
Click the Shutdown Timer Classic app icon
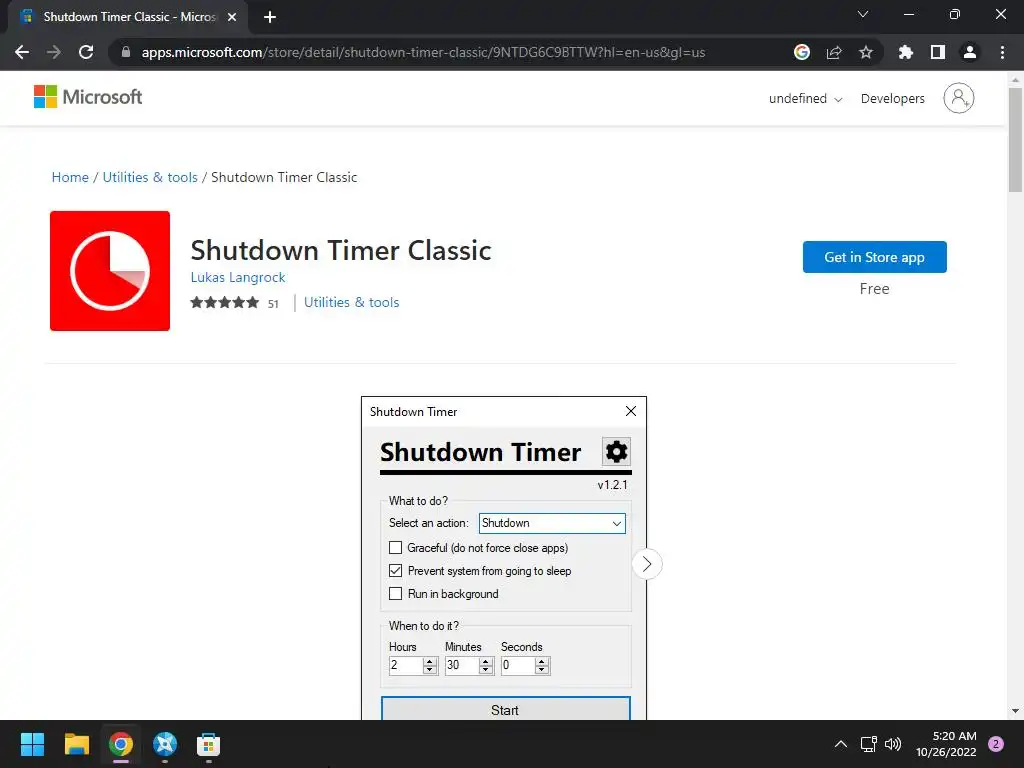tap(110, 270)
